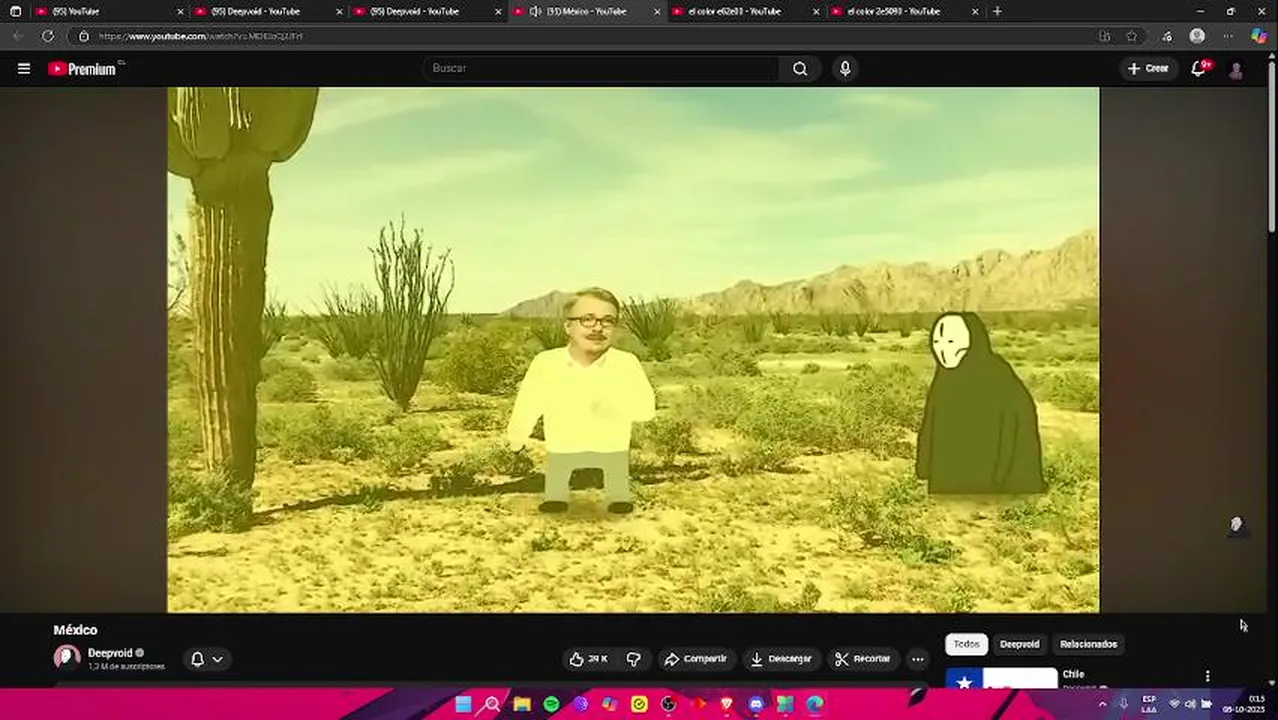Screen dimensions: 1278x720
Task: Switch to 'el color 2e5090' tab
Action: point(905,12)
